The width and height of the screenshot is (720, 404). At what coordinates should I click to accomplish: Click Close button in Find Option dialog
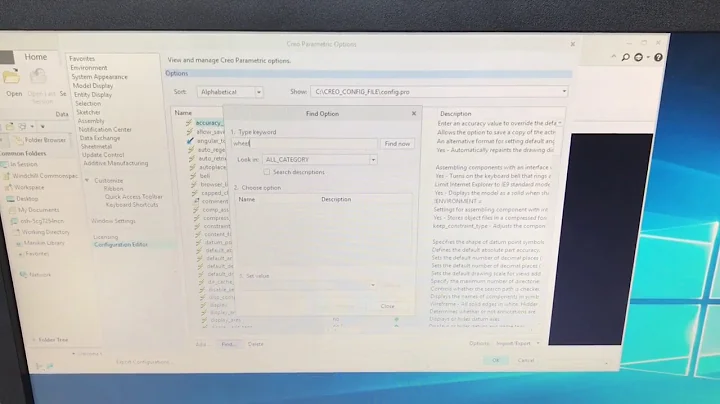387,306
